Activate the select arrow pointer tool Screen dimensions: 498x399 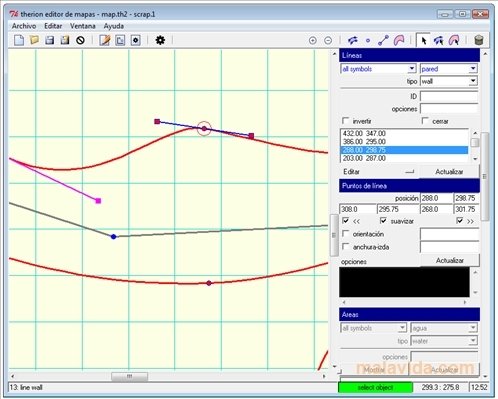[424, 40]
